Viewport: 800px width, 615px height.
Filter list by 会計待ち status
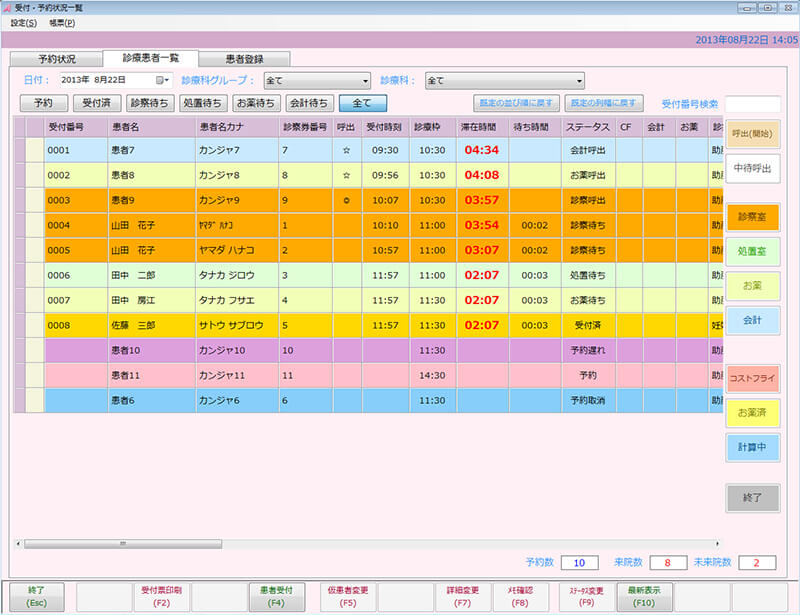309,103
